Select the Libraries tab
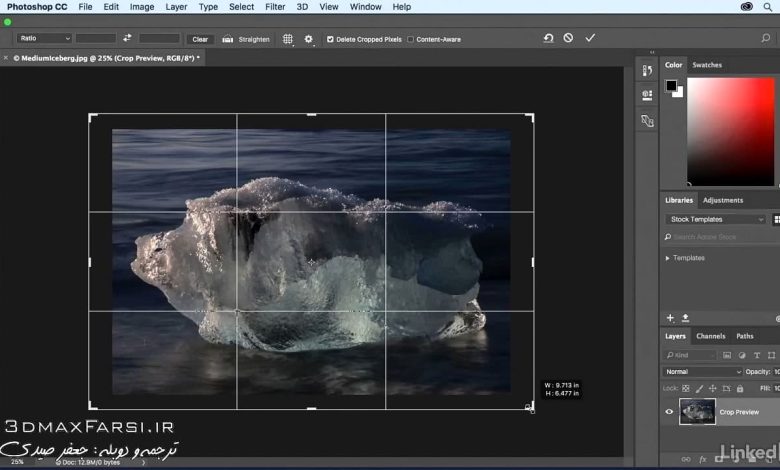 click(x=679, y=200)
